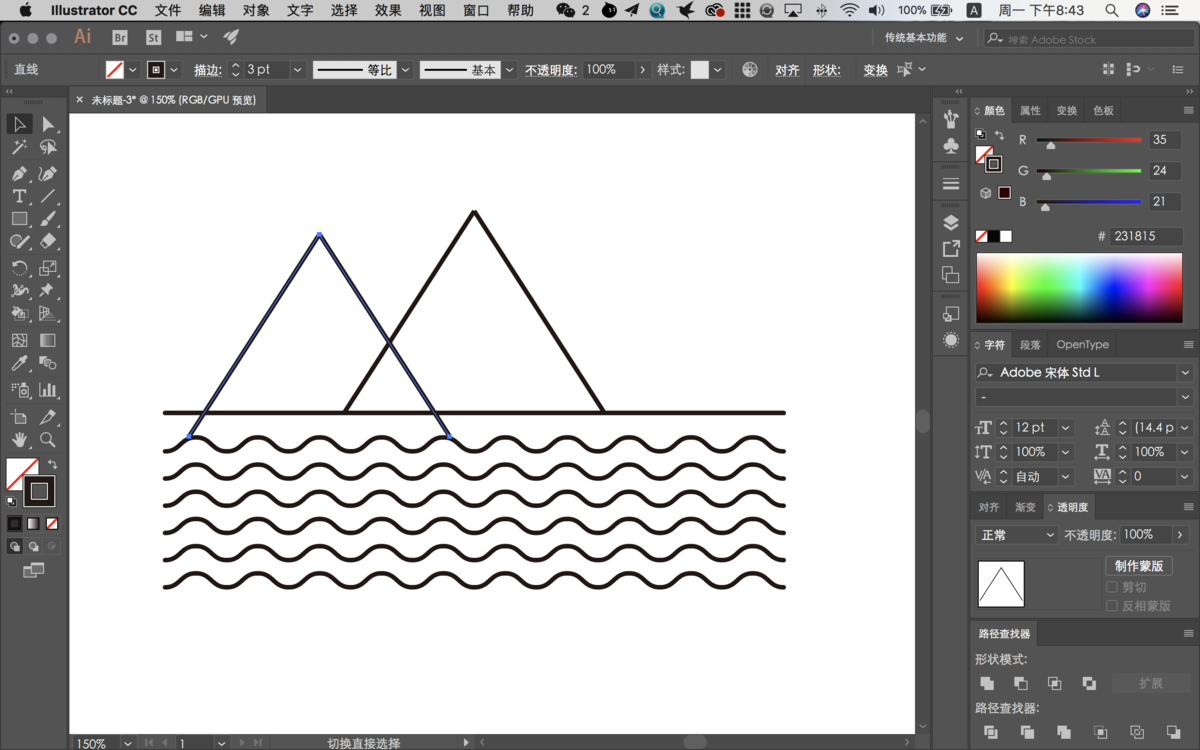Select the Scale tool

tap(47, 268)
